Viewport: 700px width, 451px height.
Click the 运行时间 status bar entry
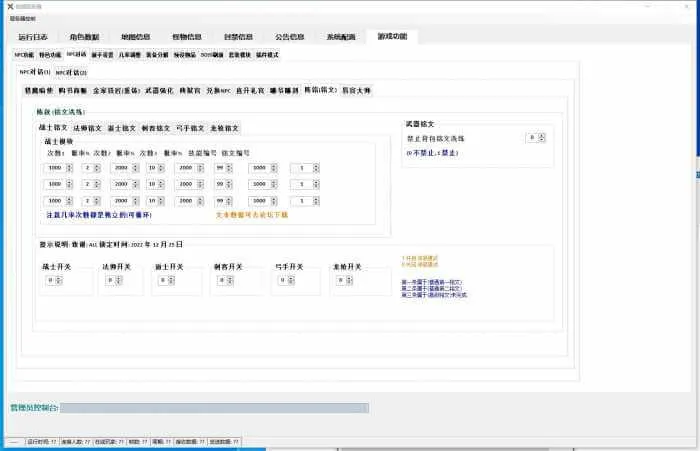coord(42,442)
